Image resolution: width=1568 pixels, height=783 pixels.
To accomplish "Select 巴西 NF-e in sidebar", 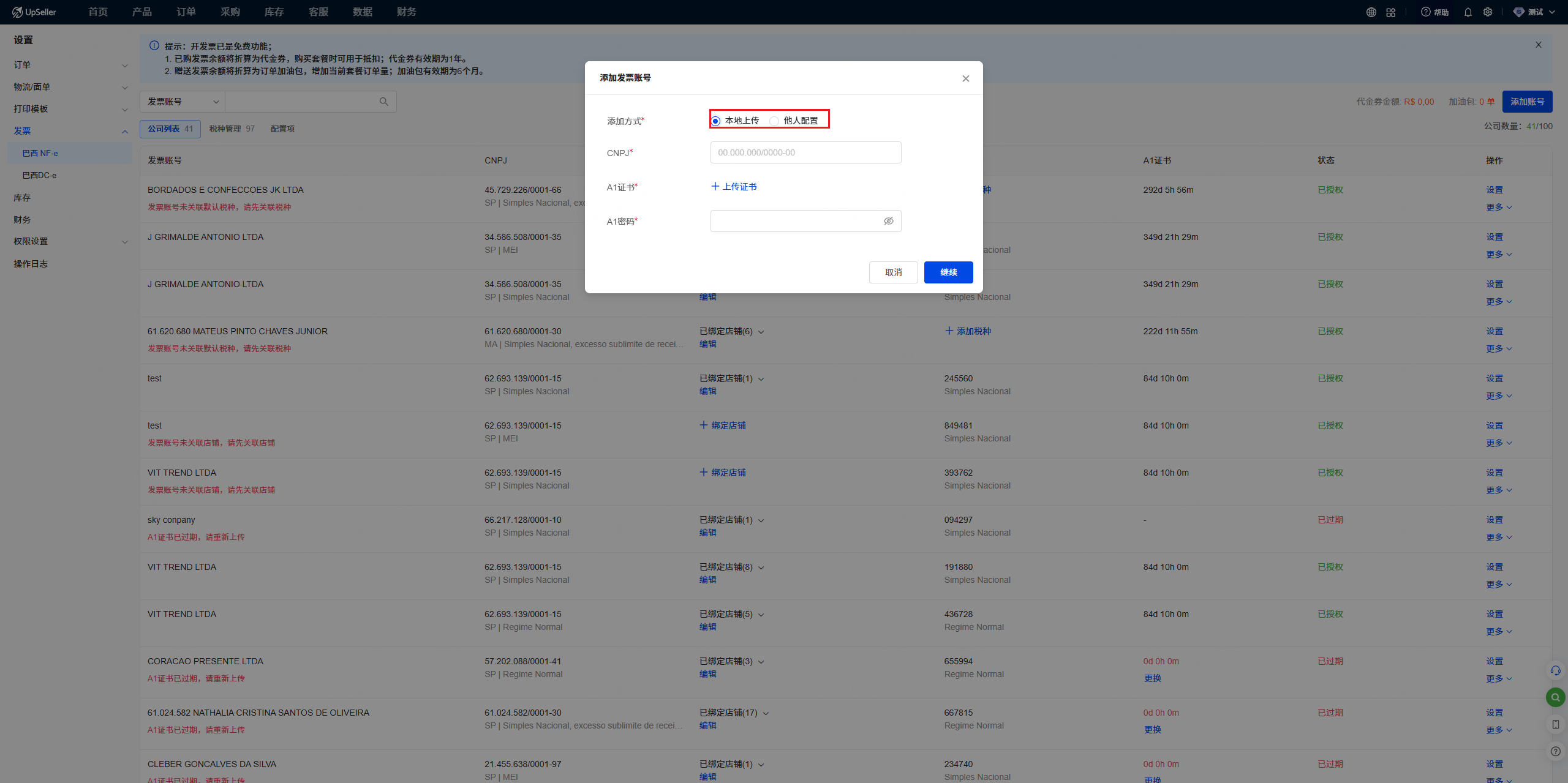I will pos(70,153).
